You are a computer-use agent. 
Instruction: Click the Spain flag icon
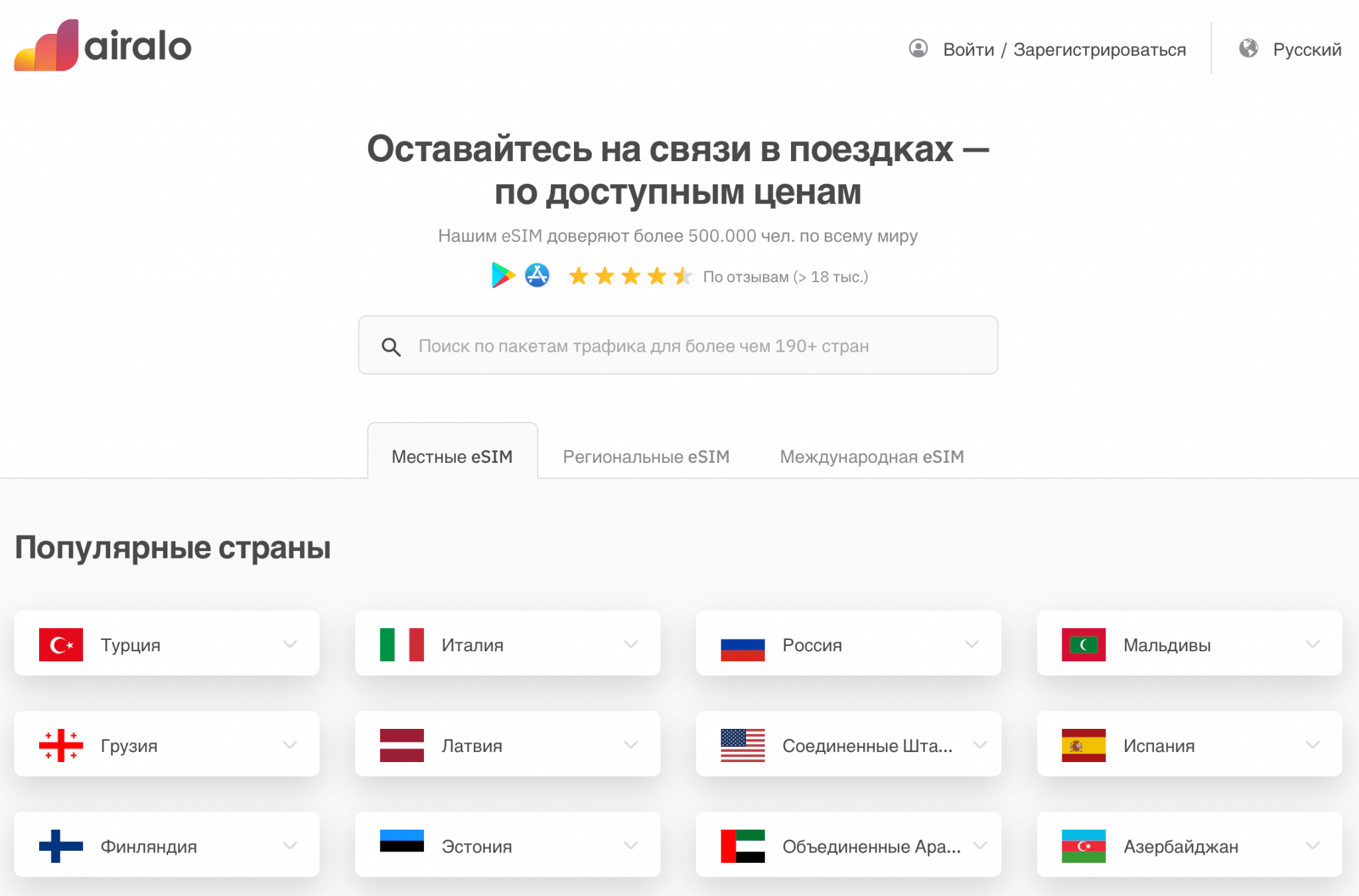coord(1084,745)
